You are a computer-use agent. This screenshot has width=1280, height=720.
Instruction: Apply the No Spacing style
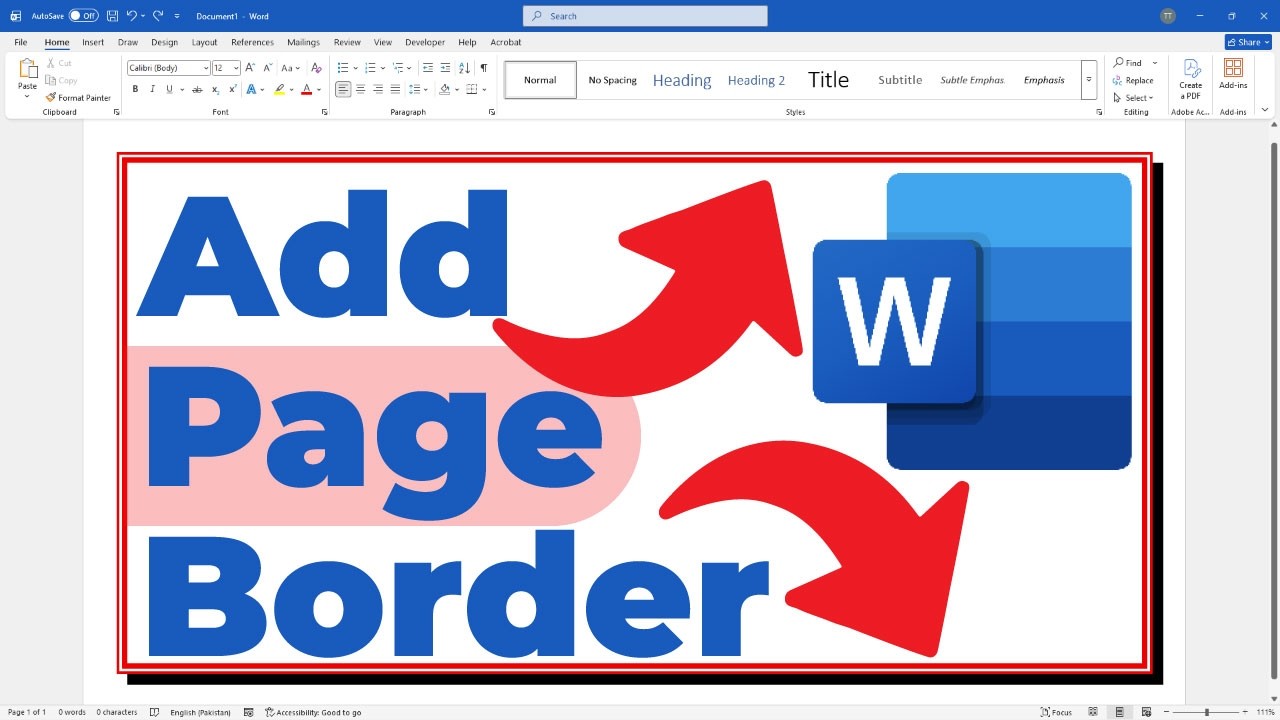pos(612,80)
